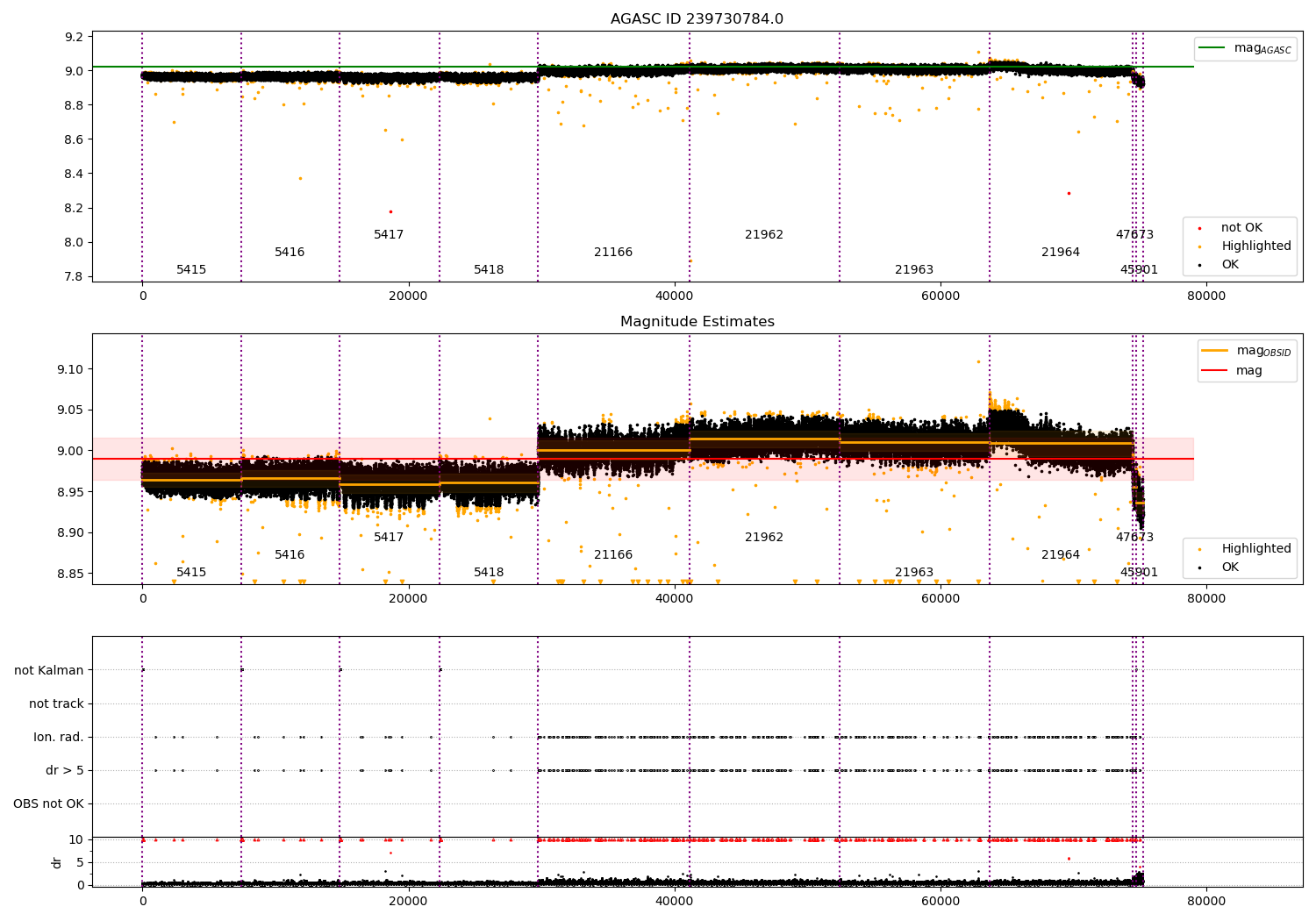
Task: Click the 'dr' axis label in bottom panel
Action: pos(57,862)
